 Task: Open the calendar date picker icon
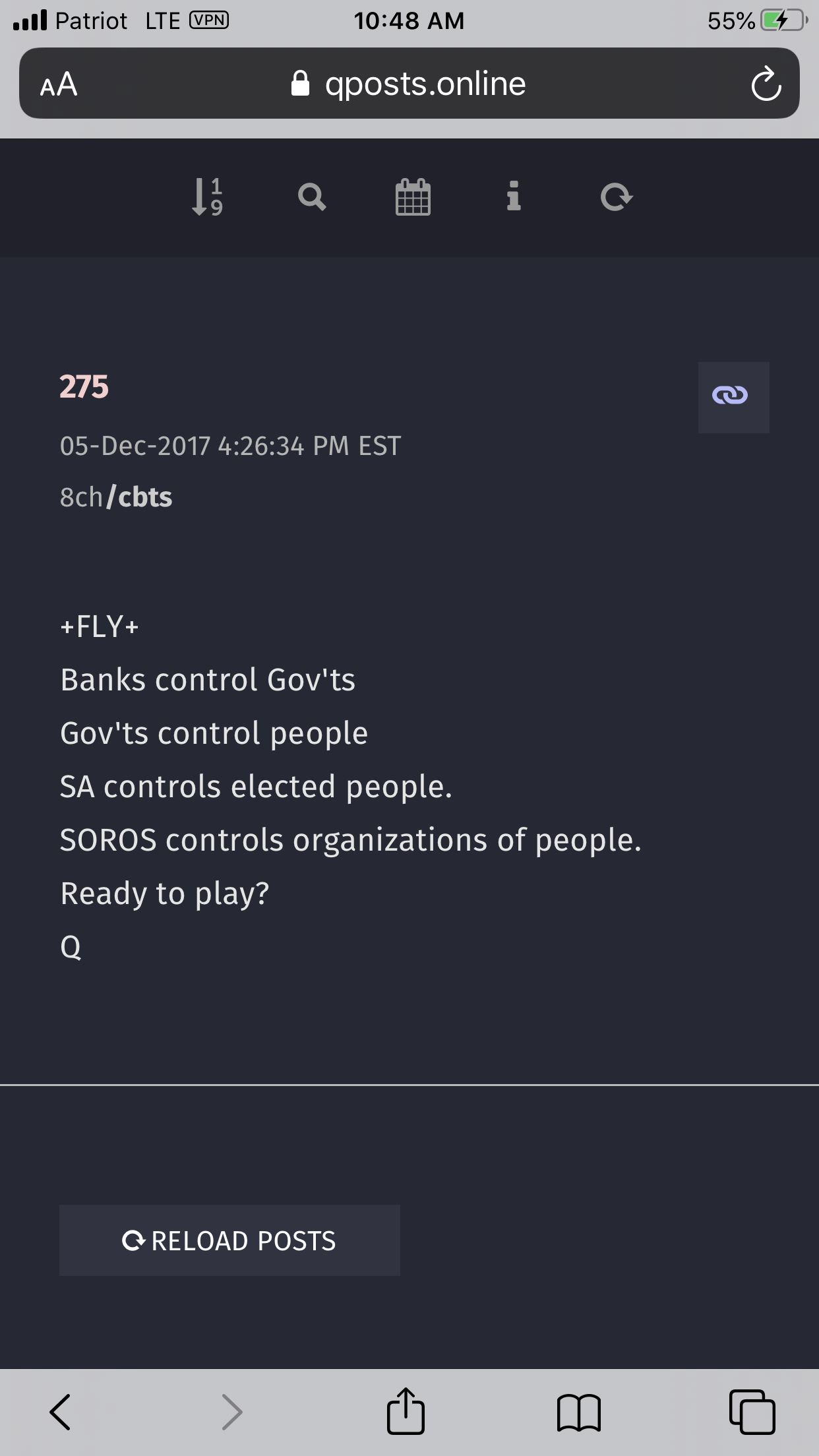tap(413, 197)
